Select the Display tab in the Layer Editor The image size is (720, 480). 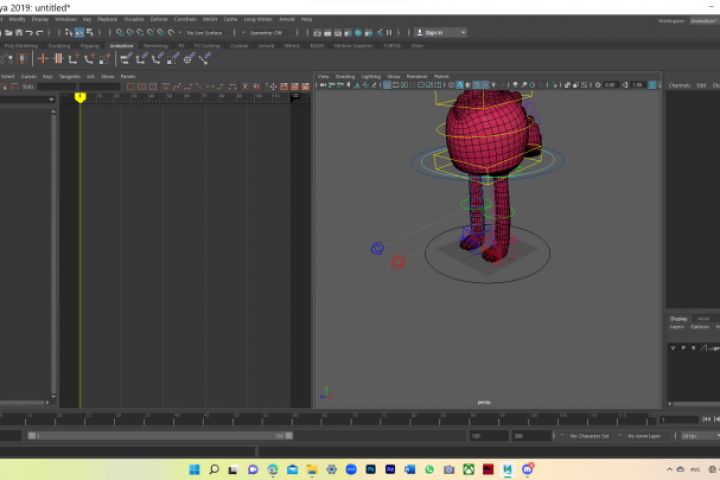pyautogui.click(x=679, y=318)
